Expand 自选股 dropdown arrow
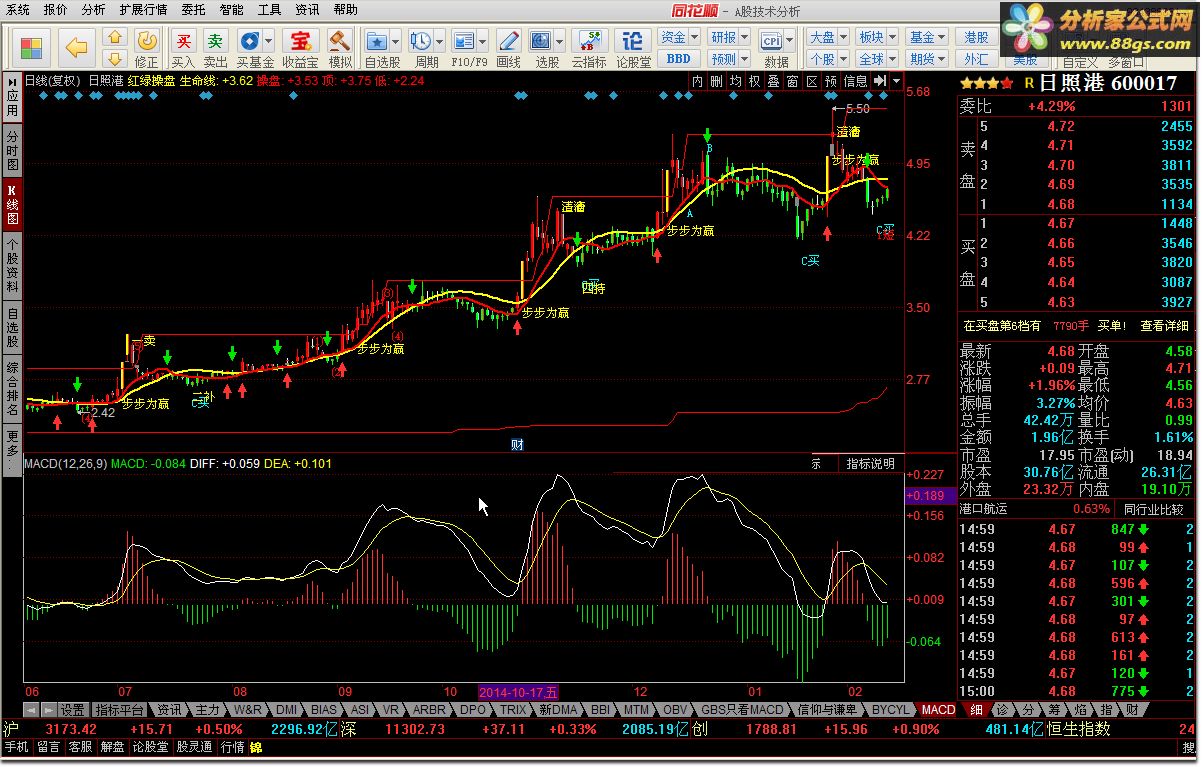The height and width of the screenshot is (767, 1202). click(x=396, y=41)
